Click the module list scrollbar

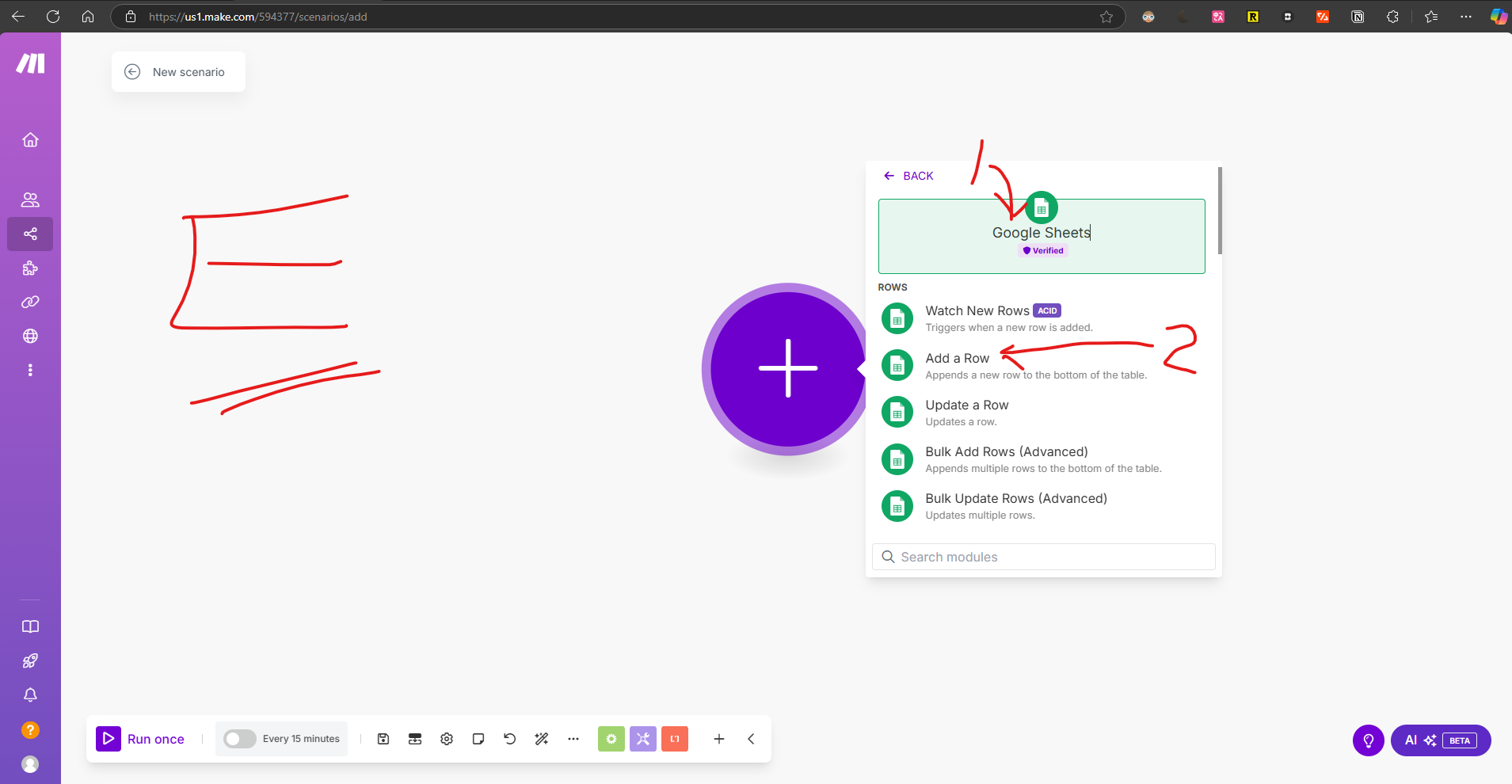1220,211
